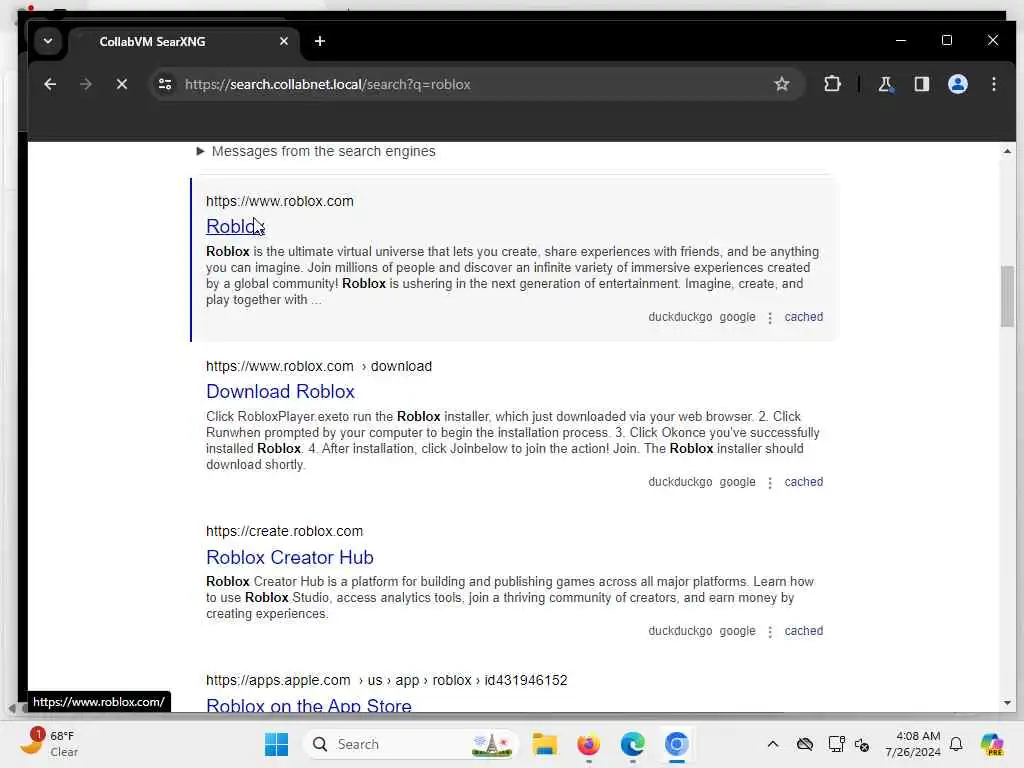The image size is (1024, 768).
Task: Open the clock showing 4:08 AM
Action: (912, 744)
